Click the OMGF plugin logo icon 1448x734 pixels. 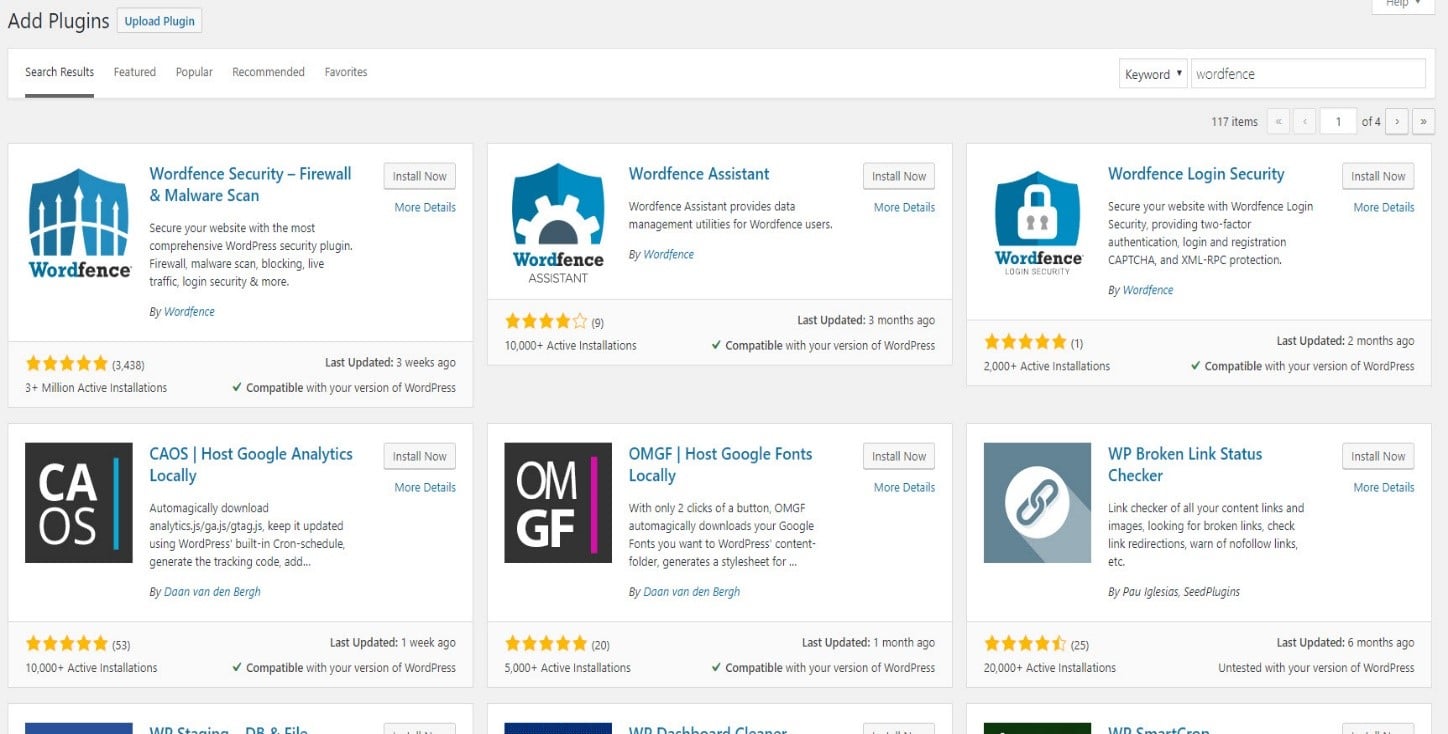(x=558, y=502)
